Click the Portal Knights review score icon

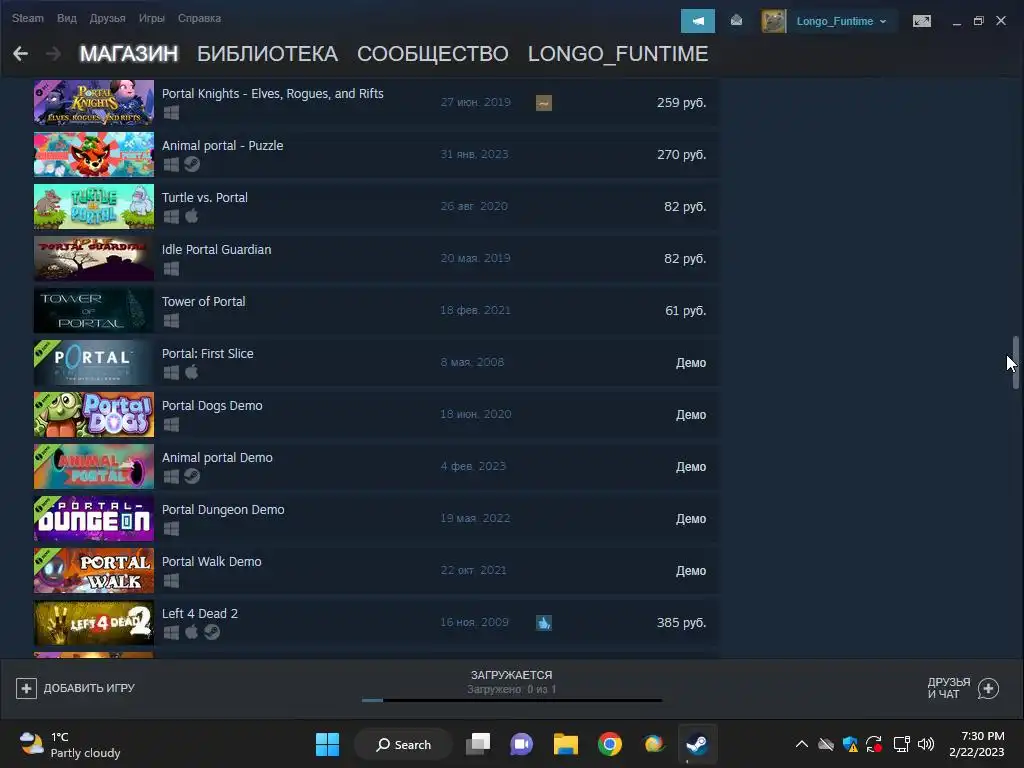click(543, 103)
